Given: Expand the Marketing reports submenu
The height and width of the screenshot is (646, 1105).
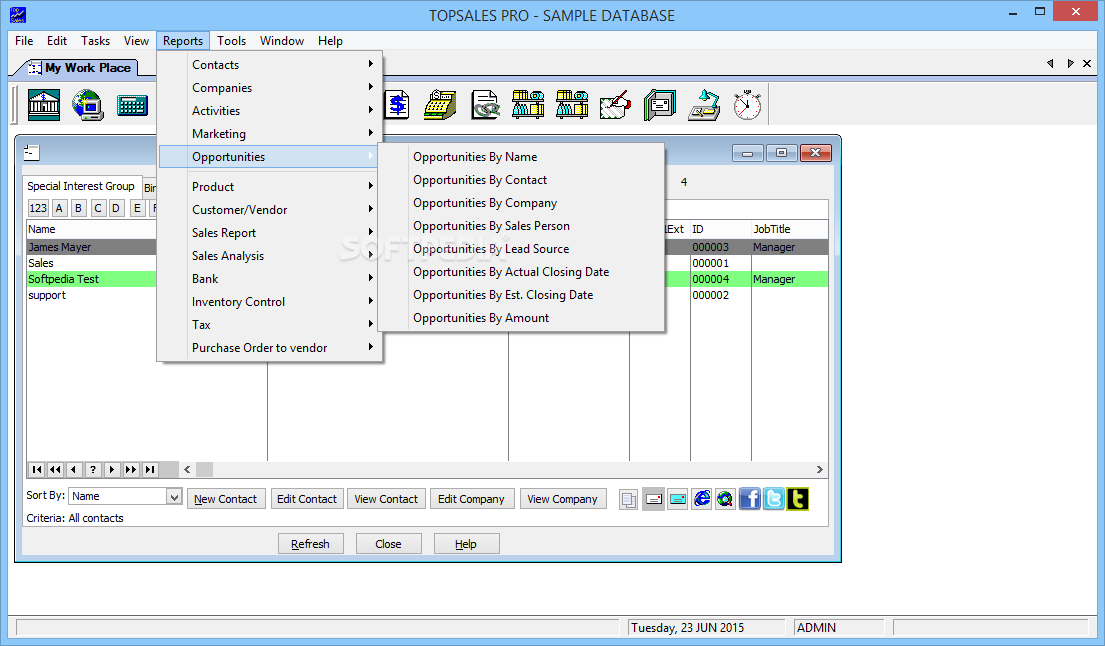Looking at the screenshot, I should (271, 134).
